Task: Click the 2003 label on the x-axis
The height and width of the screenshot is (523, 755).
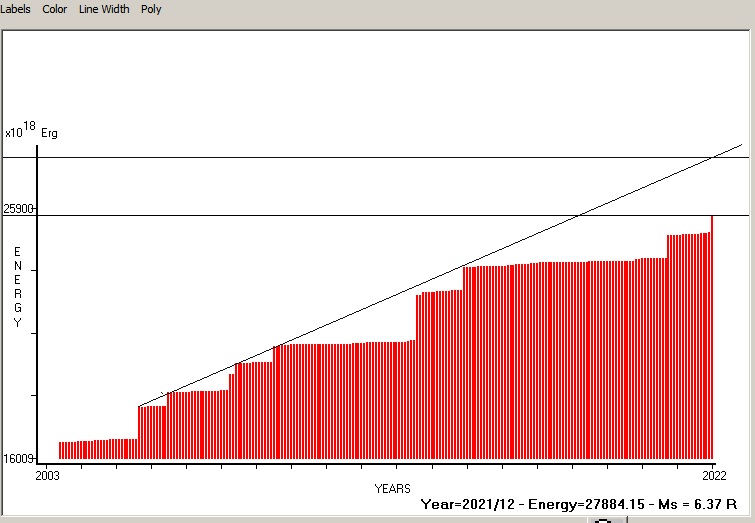Action: 47,476
